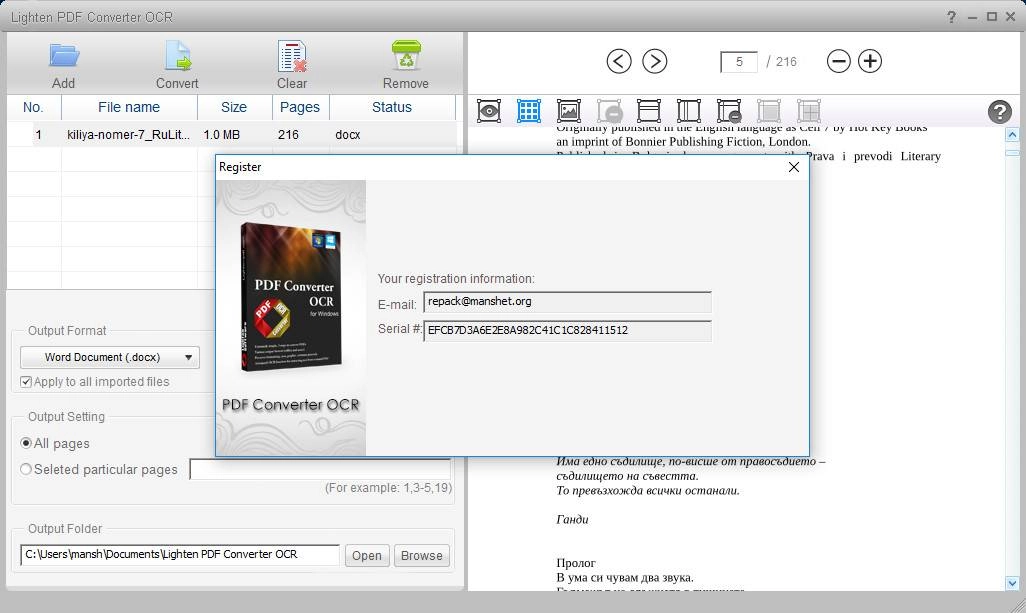Click the Remove recycle bin icon

(x=406, y=56)
